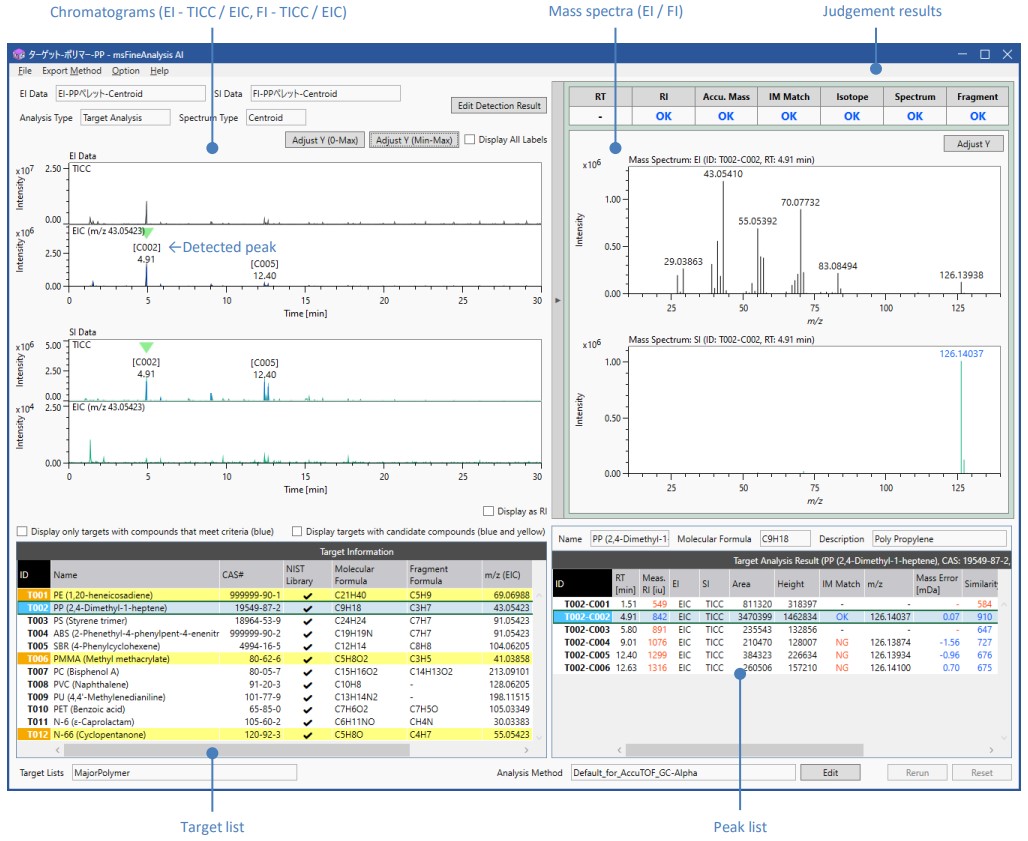Click the green peak marker in the EI chromatogram

point(147,232)
